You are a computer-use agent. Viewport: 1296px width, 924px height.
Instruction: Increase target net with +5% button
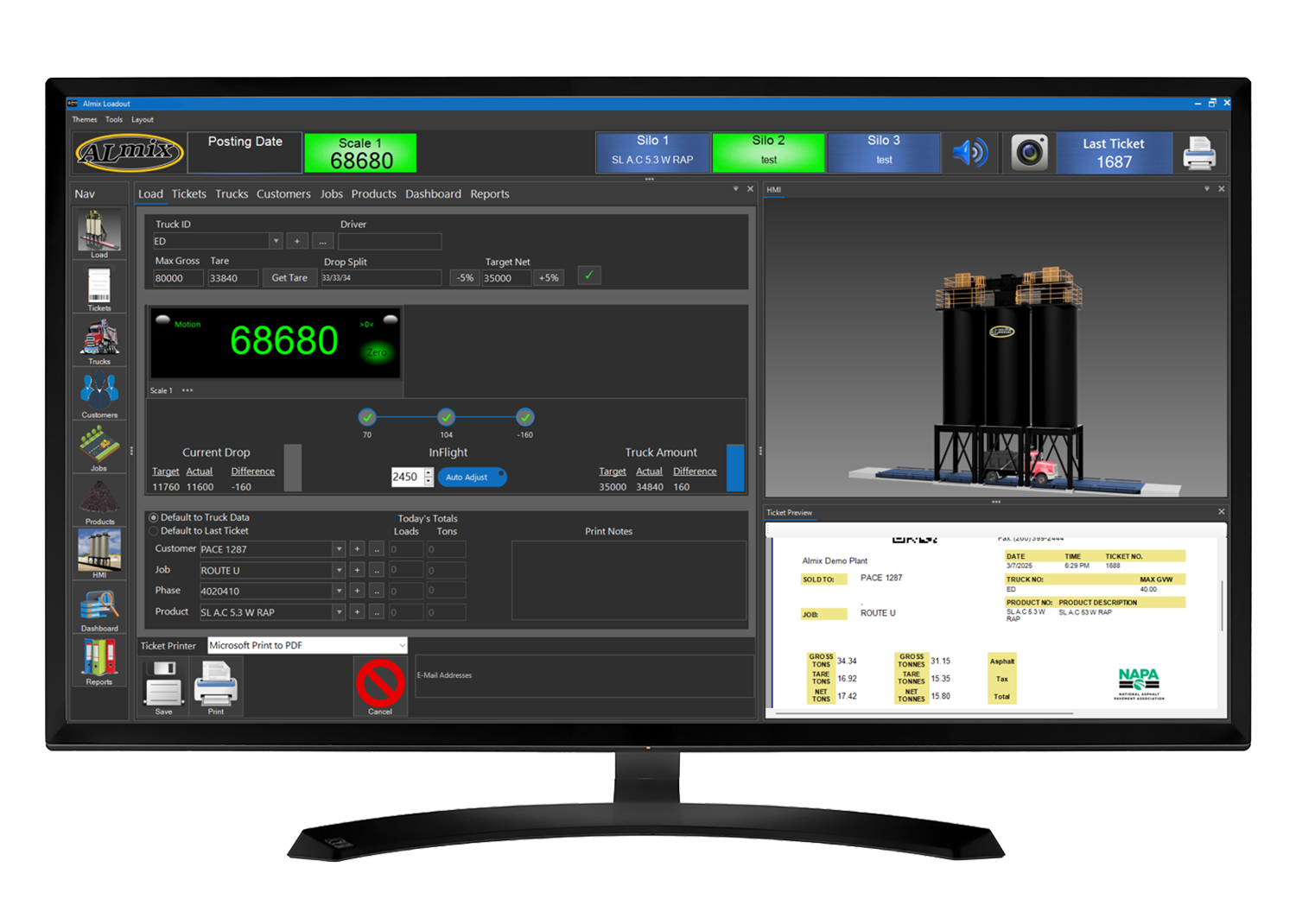pyautogui.click(x=549, y=278)
